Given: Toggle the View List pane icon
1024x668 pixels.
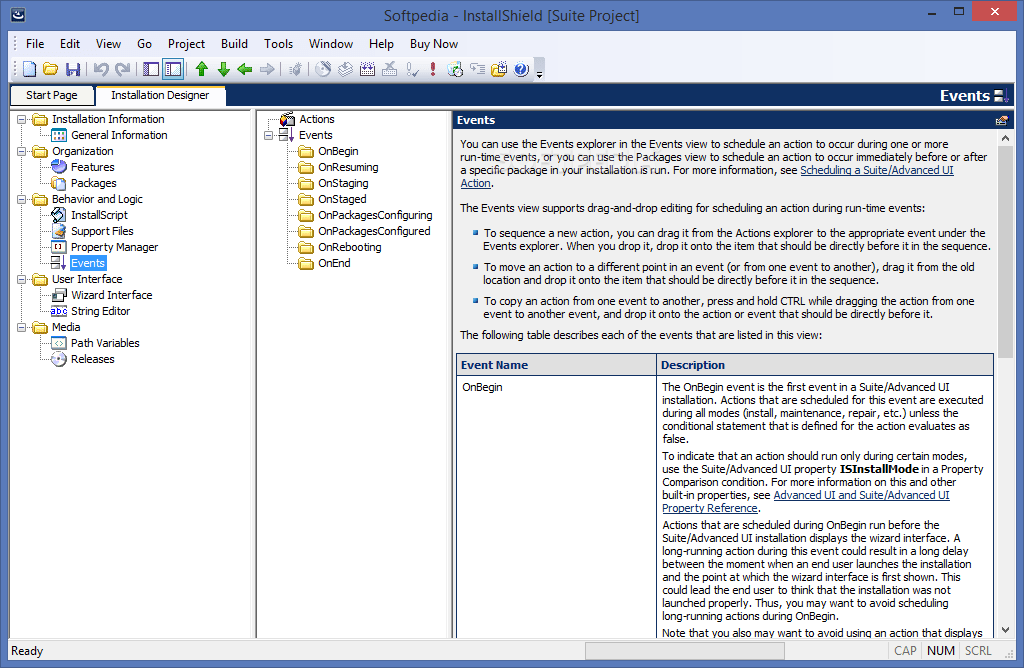Looking at the screenshot, I should pos(151,69).
